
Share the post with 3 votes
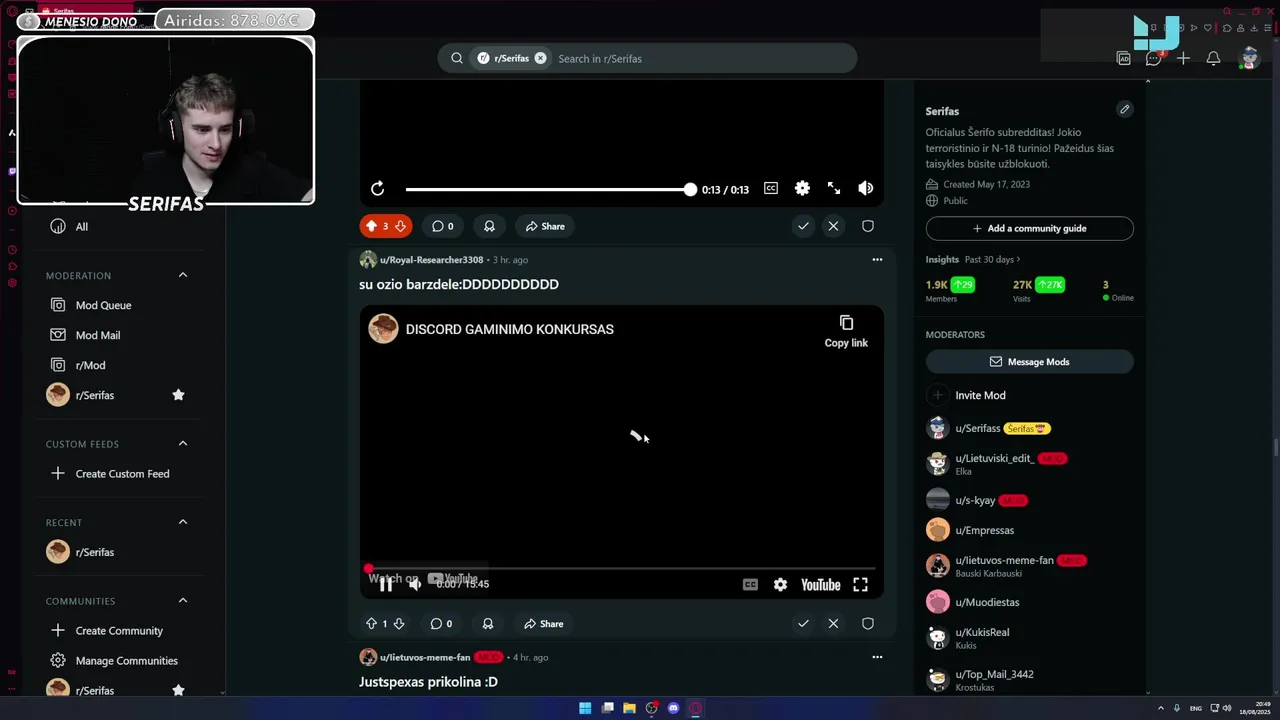tap(545, 226)
